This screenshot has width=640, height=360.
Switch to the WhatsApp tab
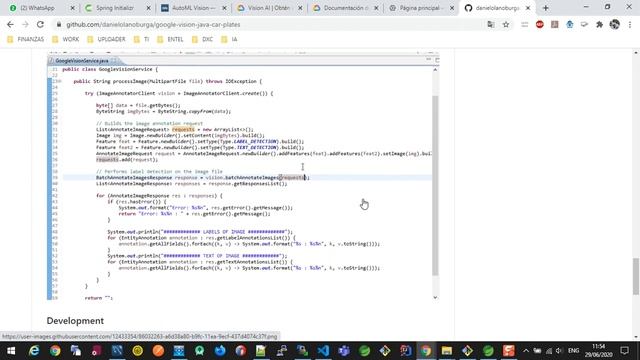[37, 8]
